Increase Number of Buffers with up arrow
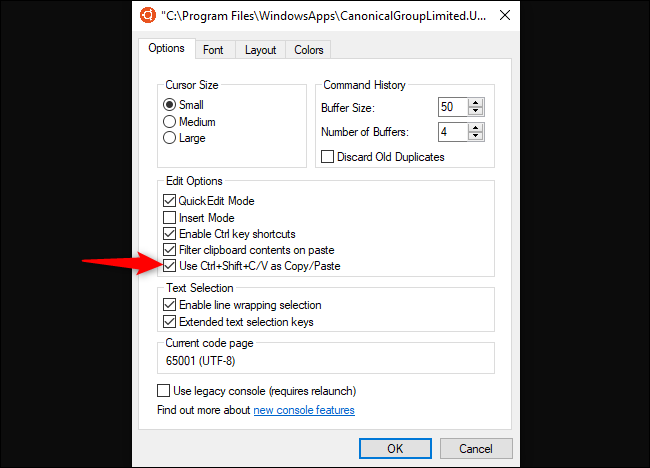The width and height of the screenshot is (650, 468). [x=475, y=128]
